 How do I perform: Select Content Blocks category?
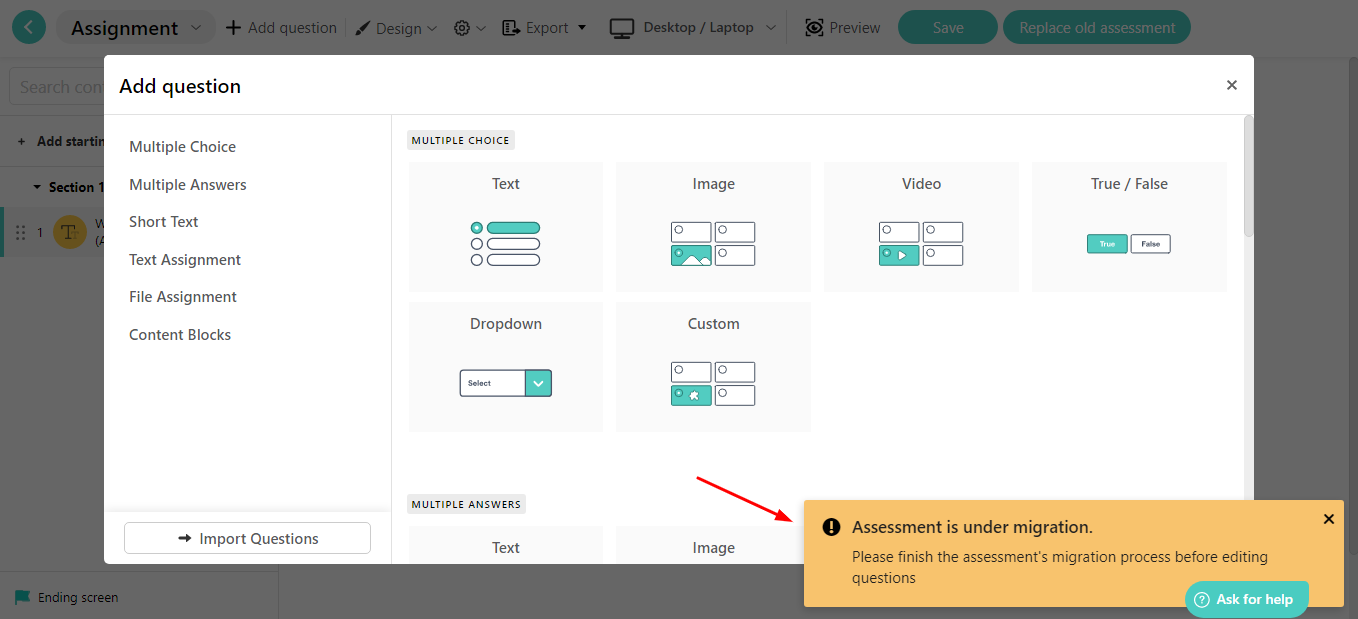[180, 335]
